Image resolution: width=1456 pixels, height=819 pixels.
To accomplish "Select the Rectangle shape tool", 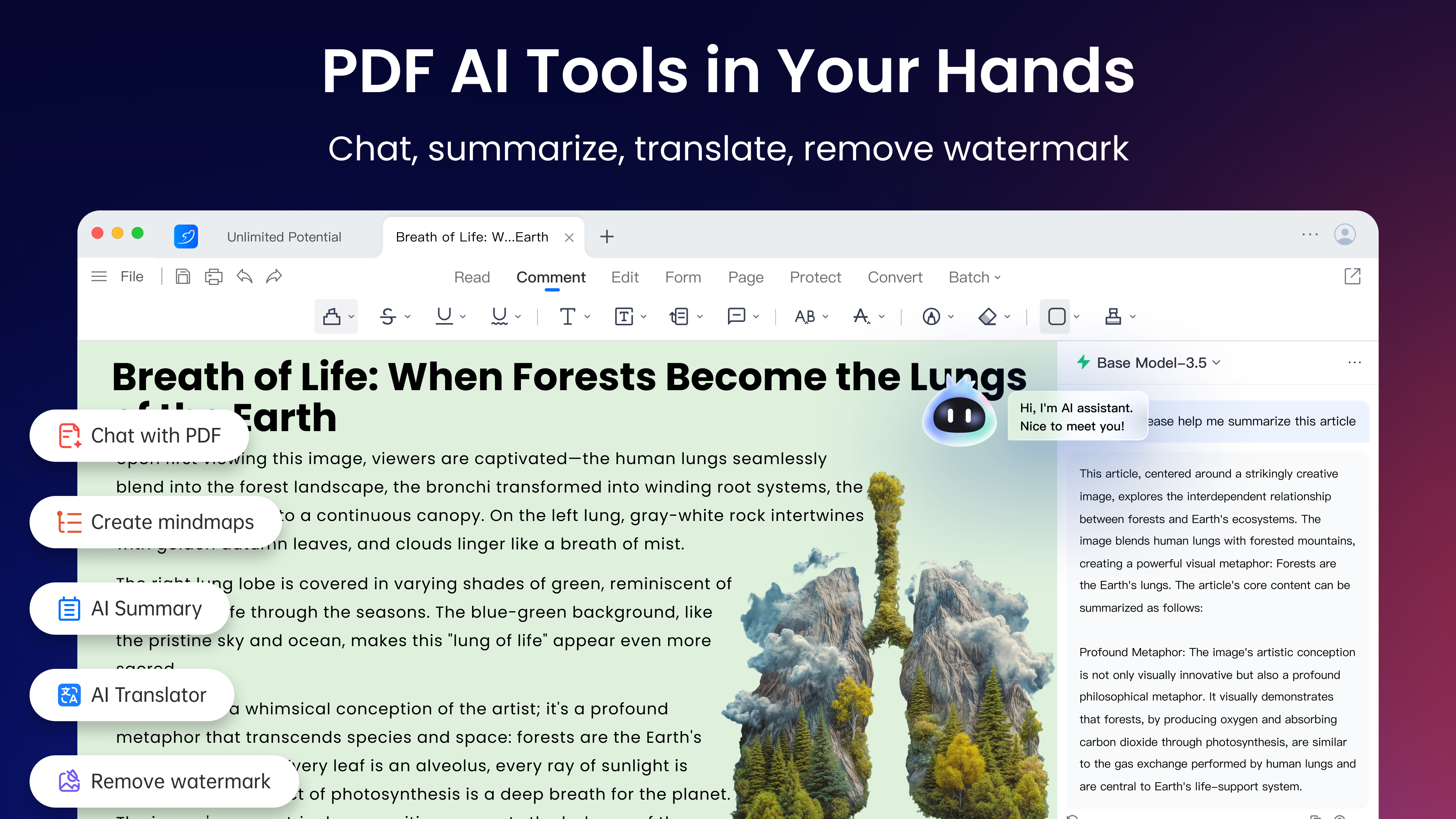I will point(1056,316).
